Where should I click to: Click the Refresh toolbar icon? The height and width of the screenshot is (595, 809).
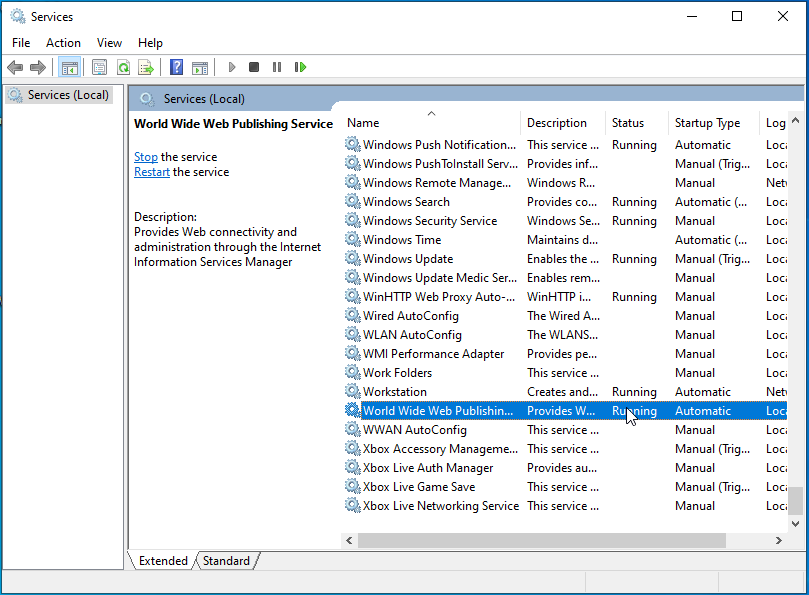pos(123,67)
